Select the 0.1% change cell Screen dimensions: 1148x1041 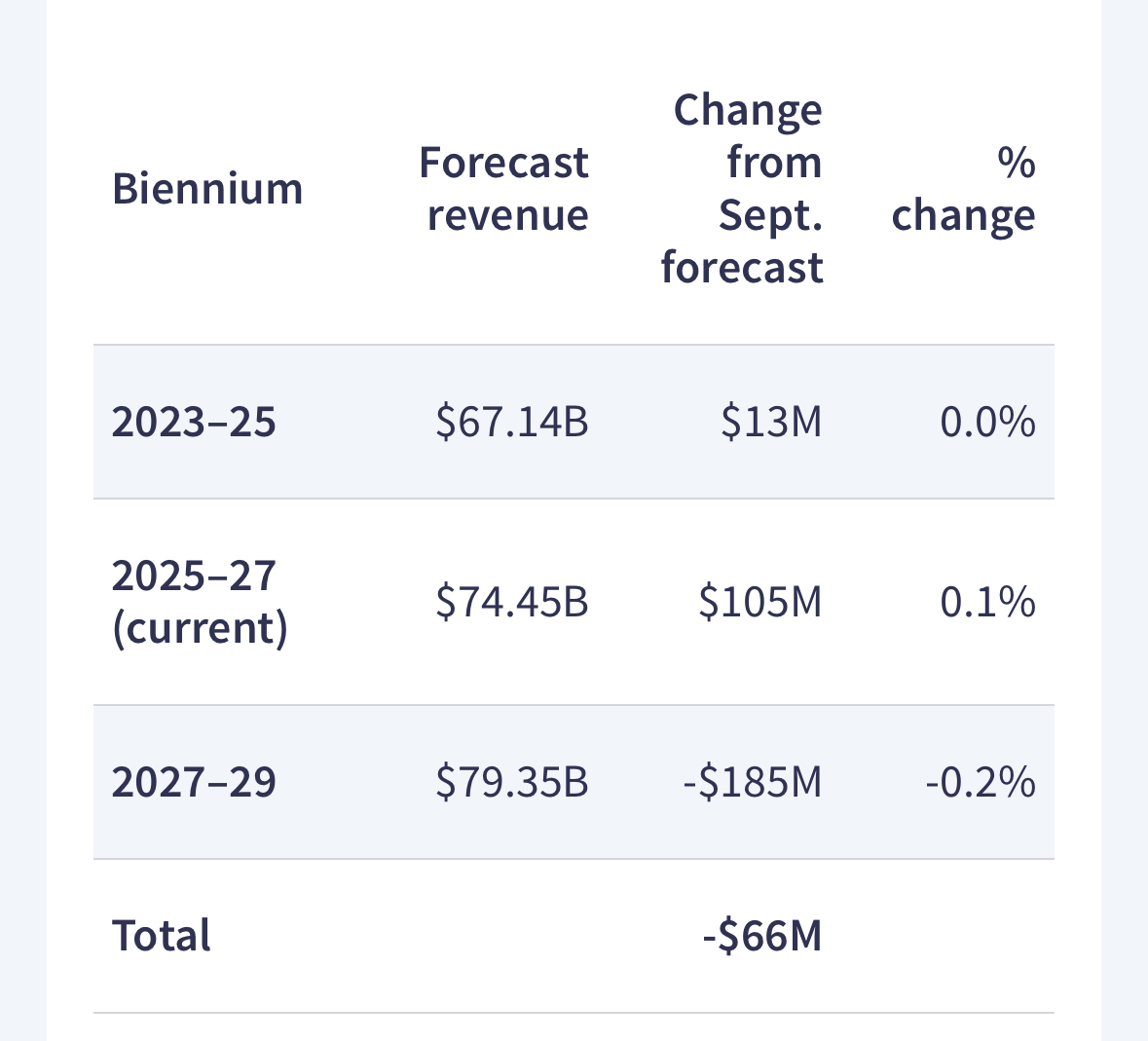[987, 602]
